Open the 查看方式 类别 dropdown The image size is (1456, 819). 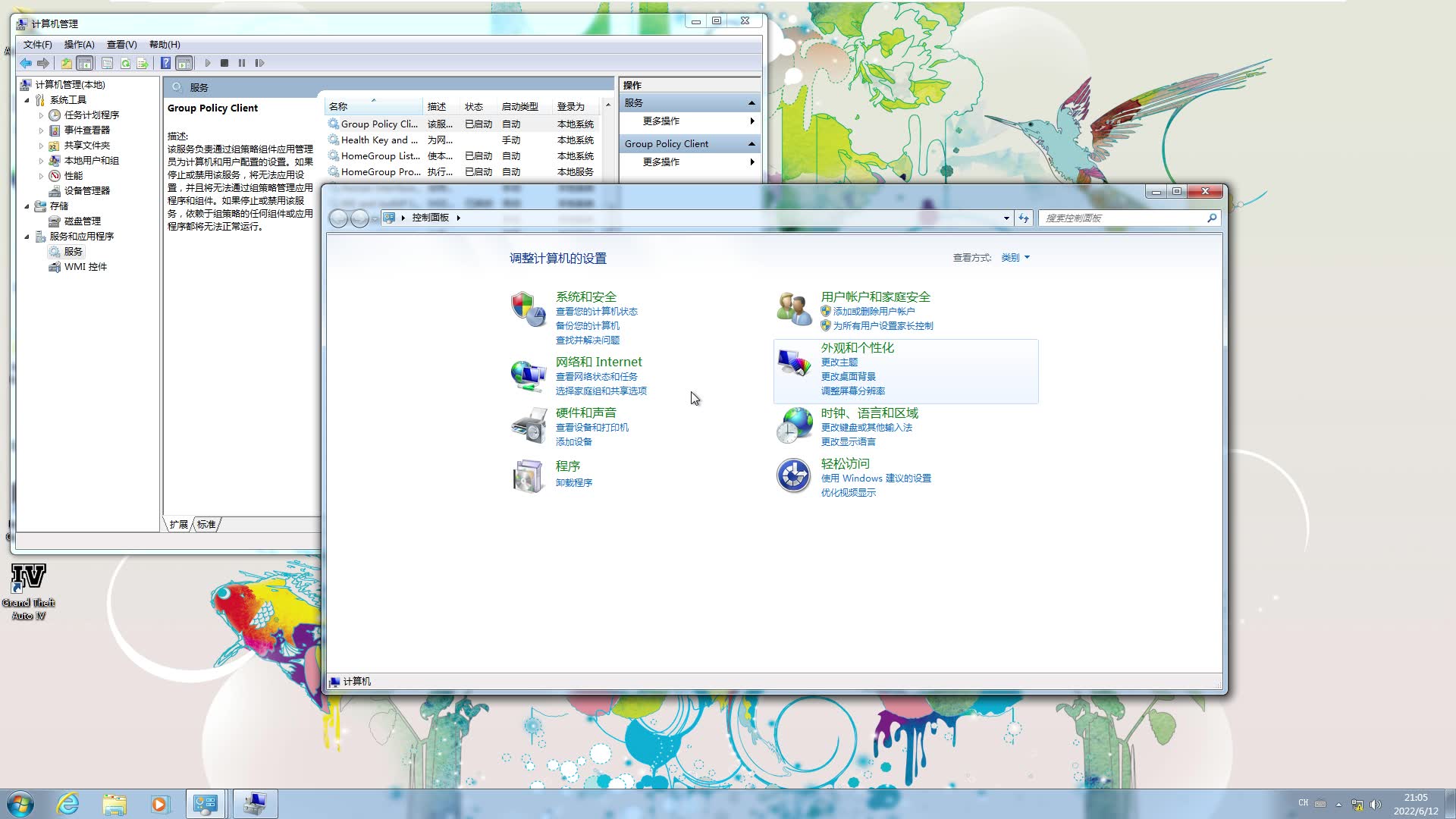coord(1015,258)
